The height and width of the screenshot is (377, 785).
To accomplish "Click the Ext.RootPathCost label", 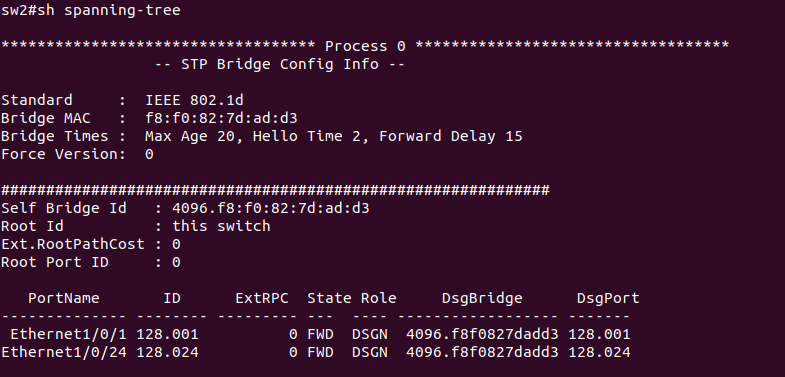I will [73, 244].
